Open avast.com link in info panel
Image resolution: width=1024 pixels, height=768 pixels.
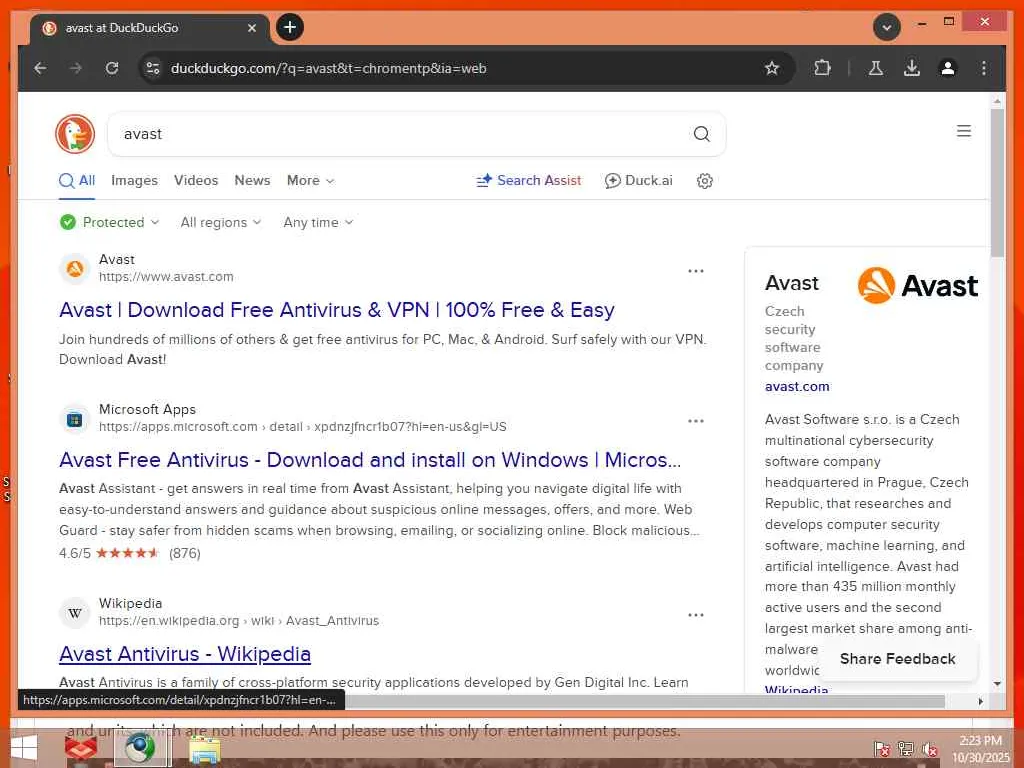797,387
